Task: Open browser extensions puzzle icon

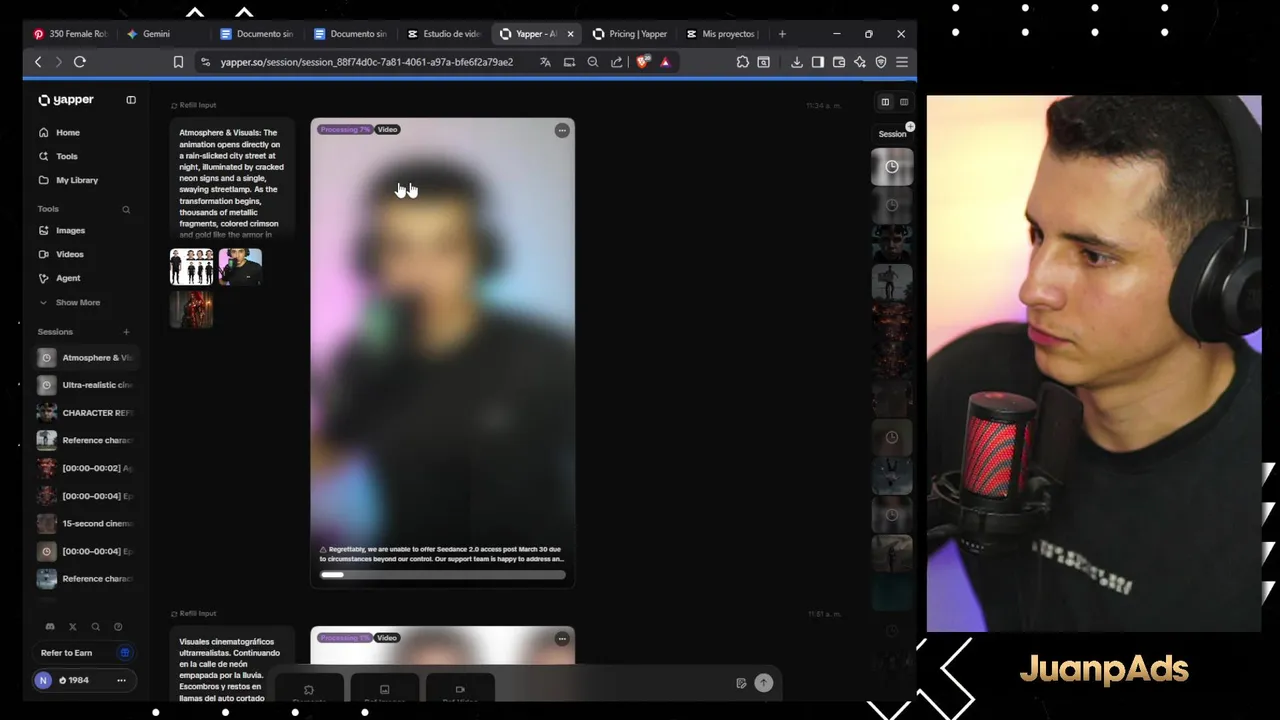Action: coord(742,62)
